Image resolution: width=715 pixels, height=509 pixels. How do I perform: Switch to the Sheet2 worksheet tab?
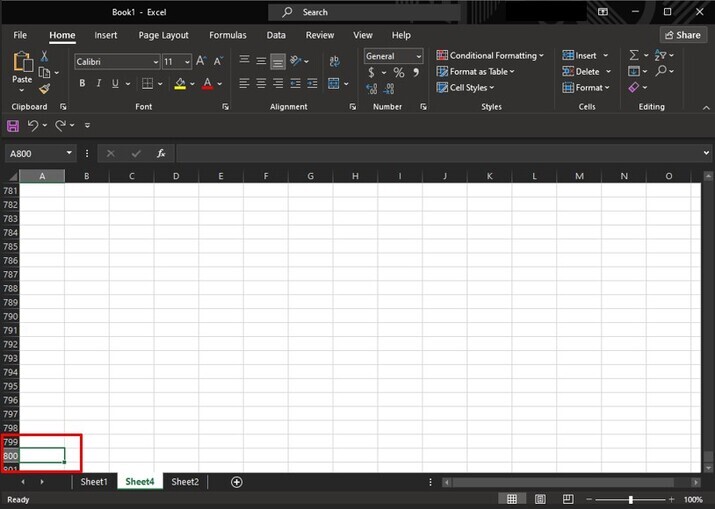tap(185, 482)
